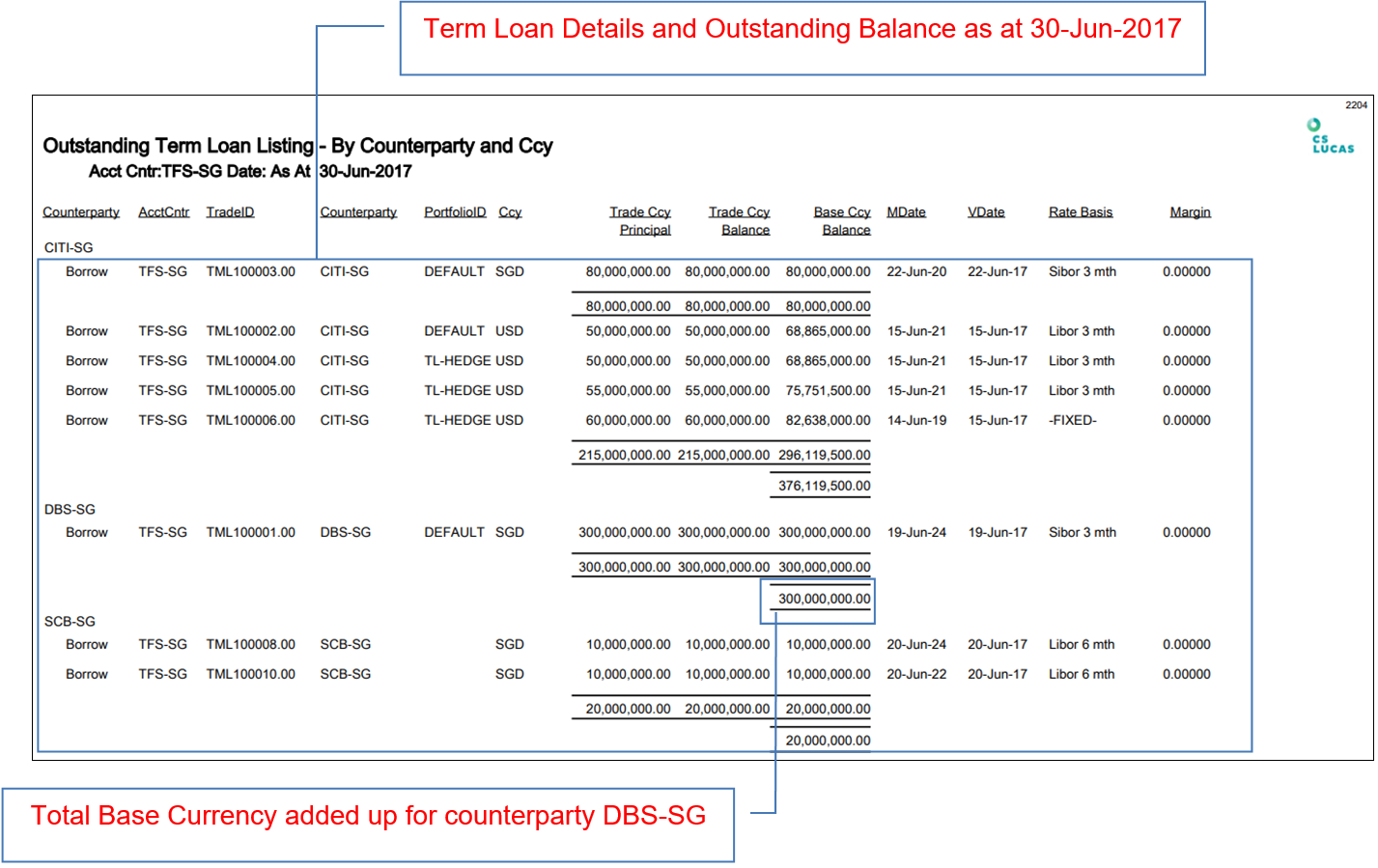Click the Trade Ccy Principal header

(641, 221)
